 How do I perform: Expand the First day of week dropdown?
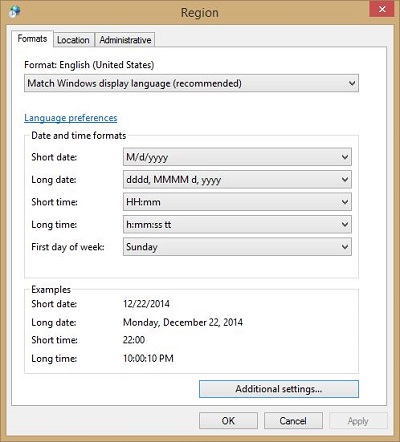click(237, 247)
